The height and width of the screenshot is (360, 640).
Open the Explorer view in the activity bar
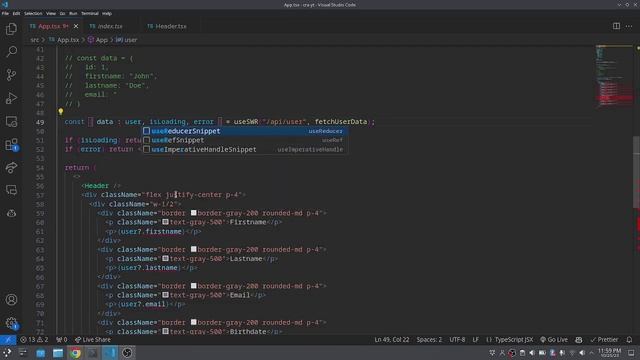click(11, 29)
